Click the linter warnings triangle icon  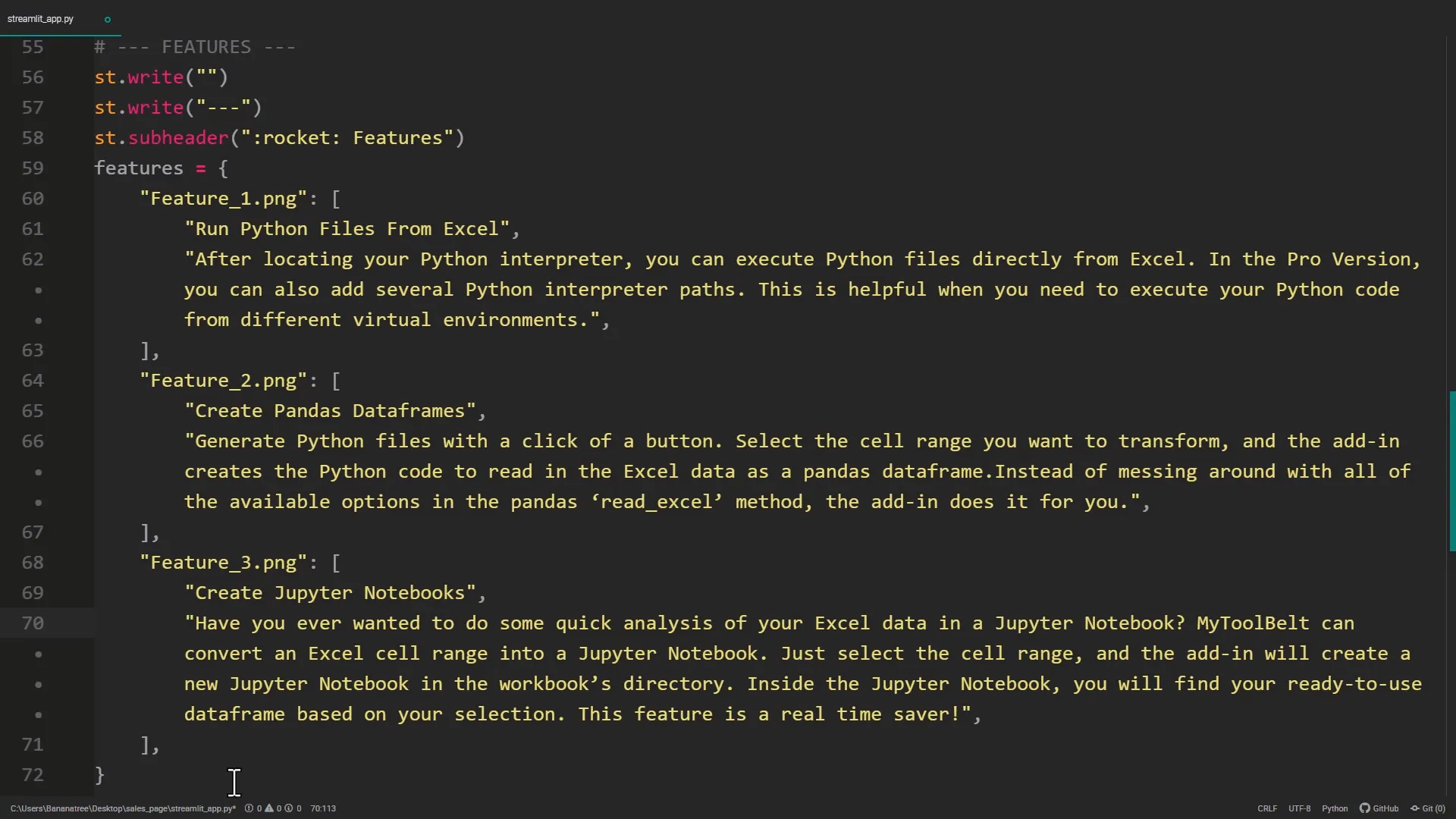pos(269,808)
